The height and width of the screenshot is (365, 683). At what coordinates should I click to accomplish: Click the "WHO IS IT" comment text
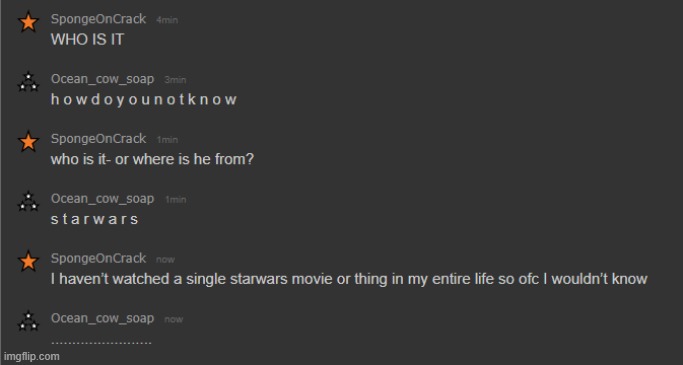pyautogui.click(x=88, y=40)
